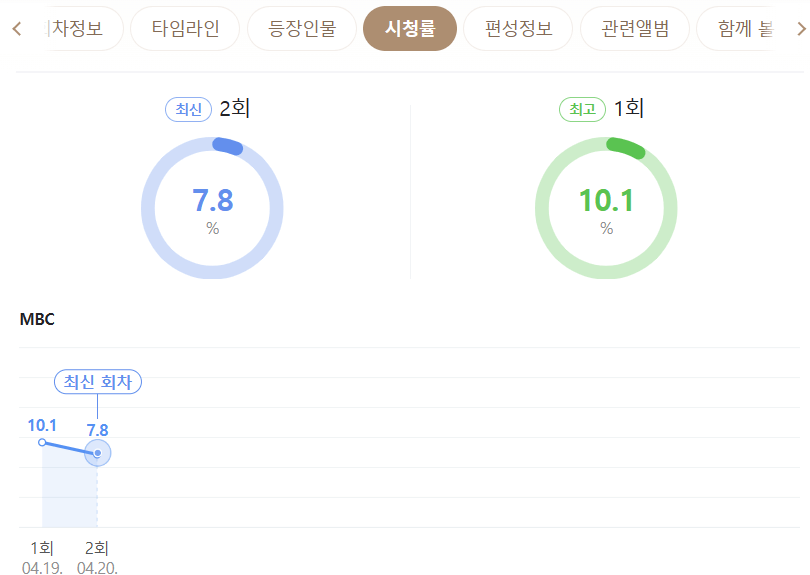Viewport: 810px width, 575px height.
Task: Click the 1회 04.19. axis label
Action: click(42, 557)
